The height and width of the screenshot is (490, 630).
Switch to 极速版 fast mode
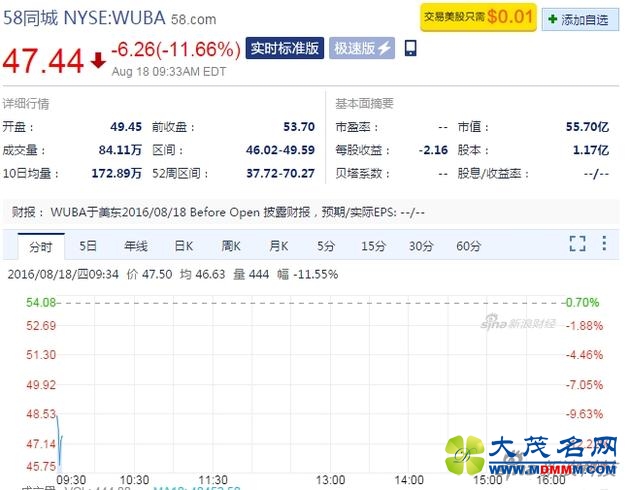362,48
